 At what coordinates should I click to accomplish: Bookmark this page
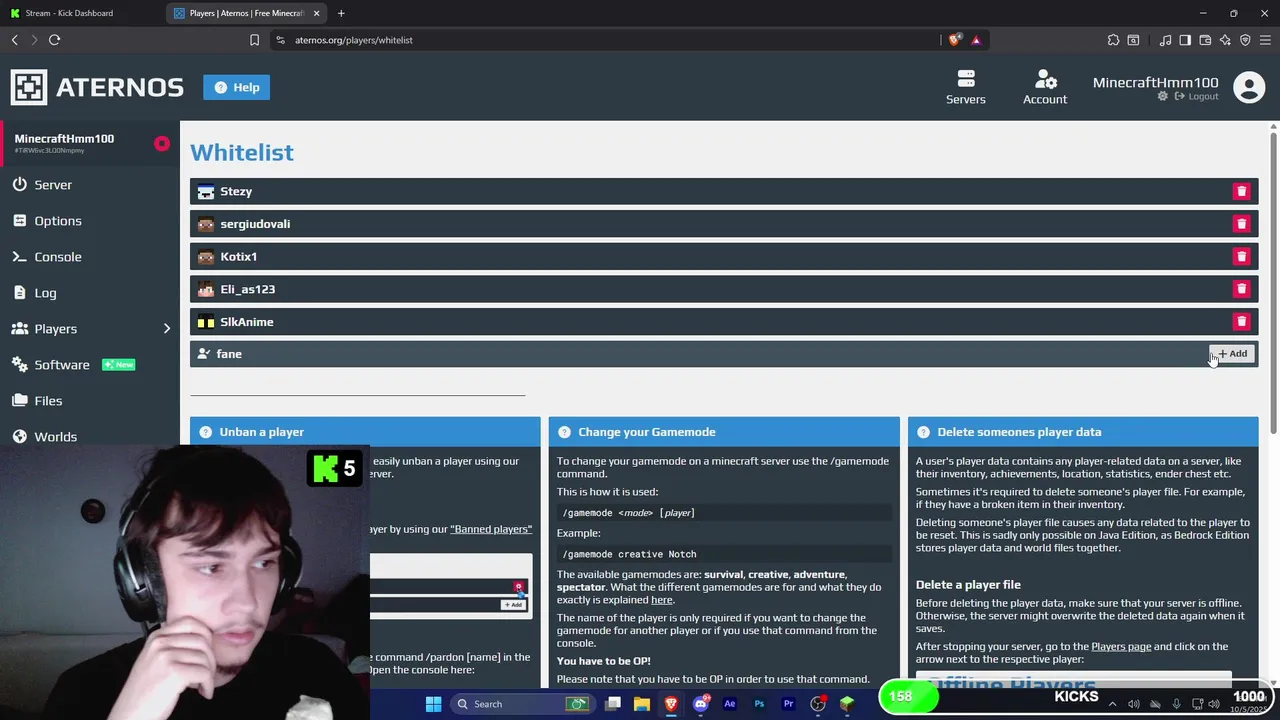pos(254,40)
